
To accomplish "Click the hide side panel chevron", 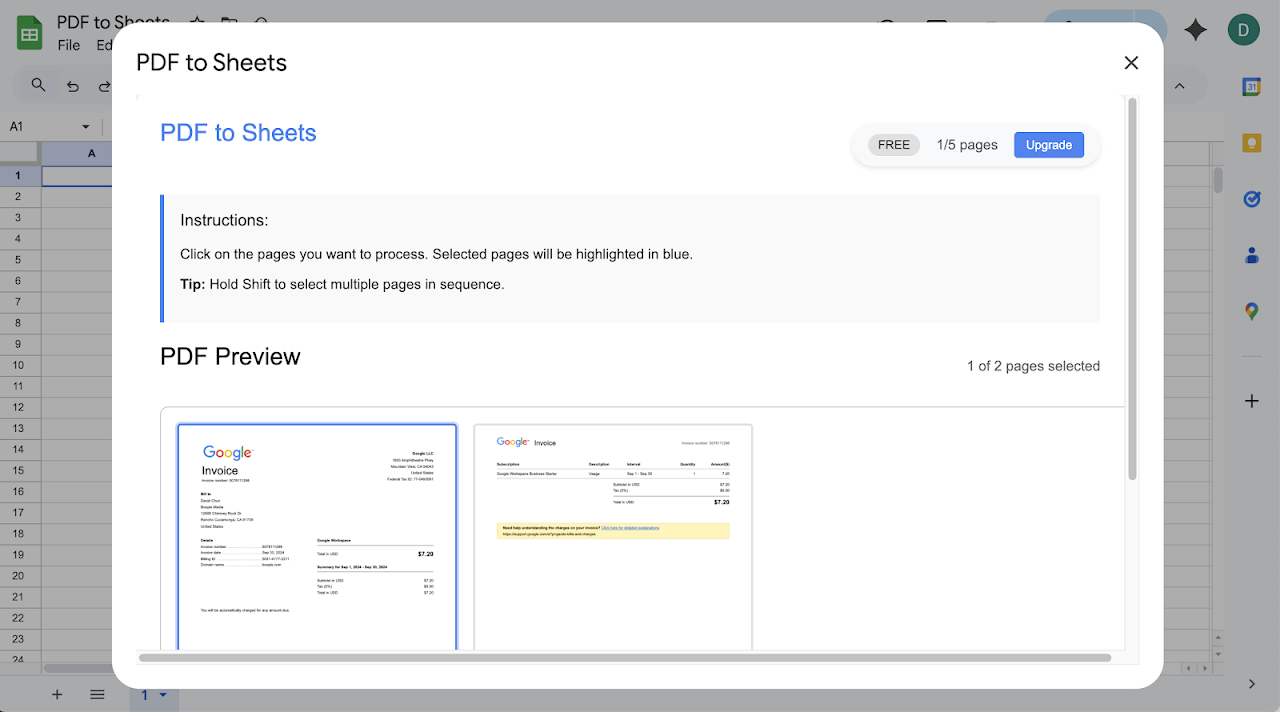I will [x=1251, y=684].
